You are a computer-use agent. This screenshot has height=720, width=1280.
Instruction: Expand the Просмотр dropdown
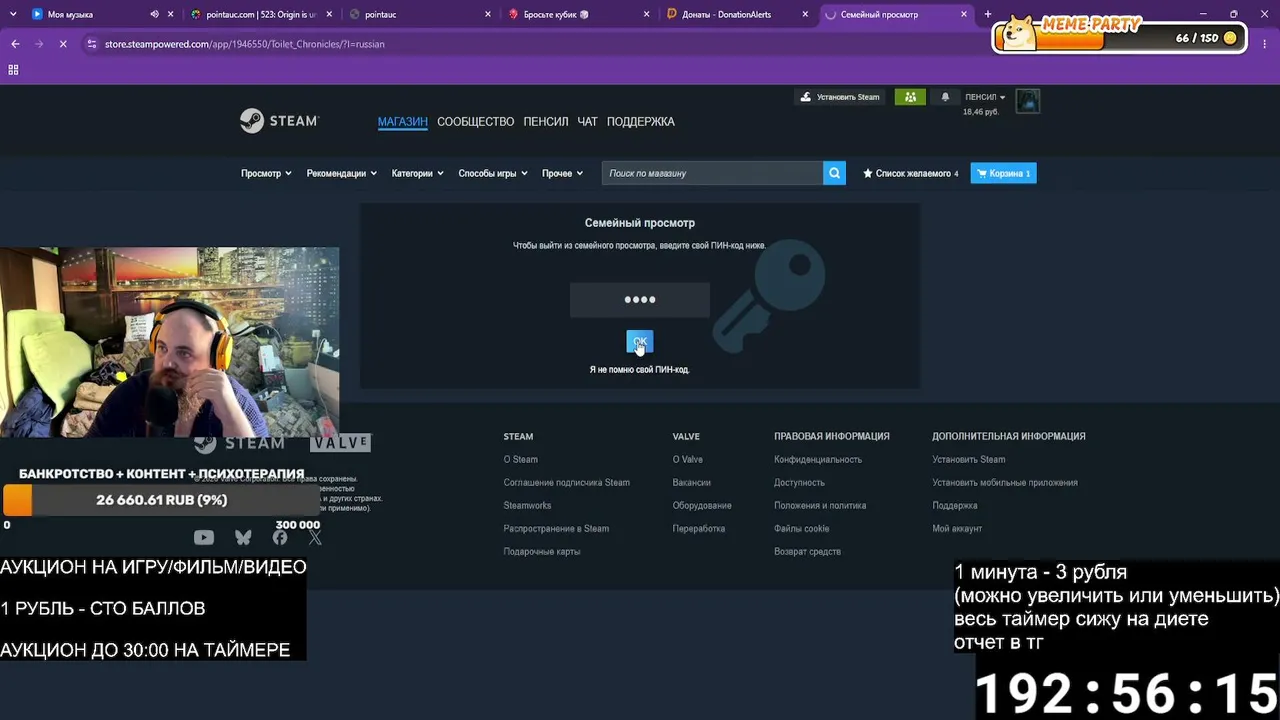[266, 173]
